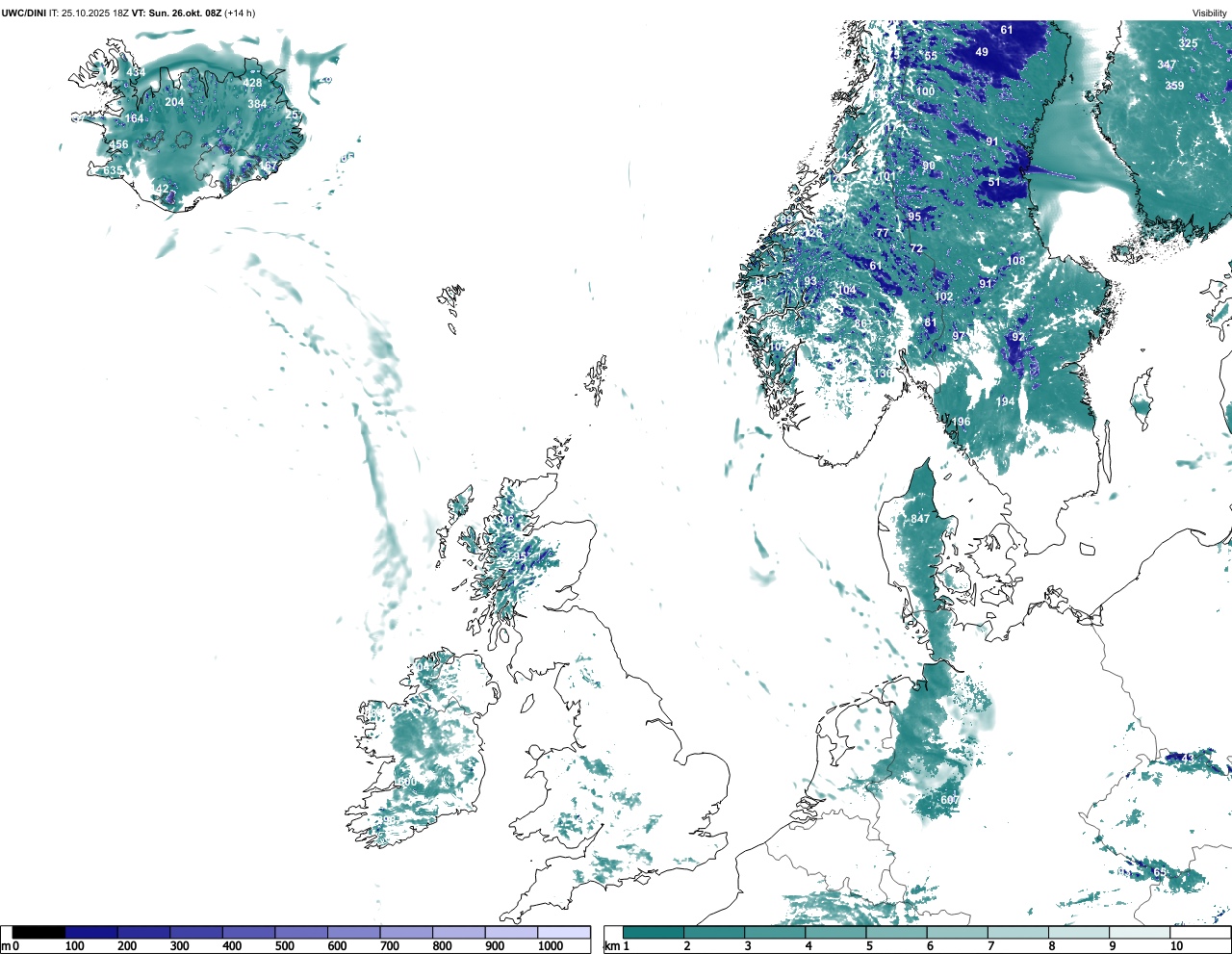This screenshot has height=954, width=1232.
Task: Click the '196' value on Swedish west coast
Action: 961,422
